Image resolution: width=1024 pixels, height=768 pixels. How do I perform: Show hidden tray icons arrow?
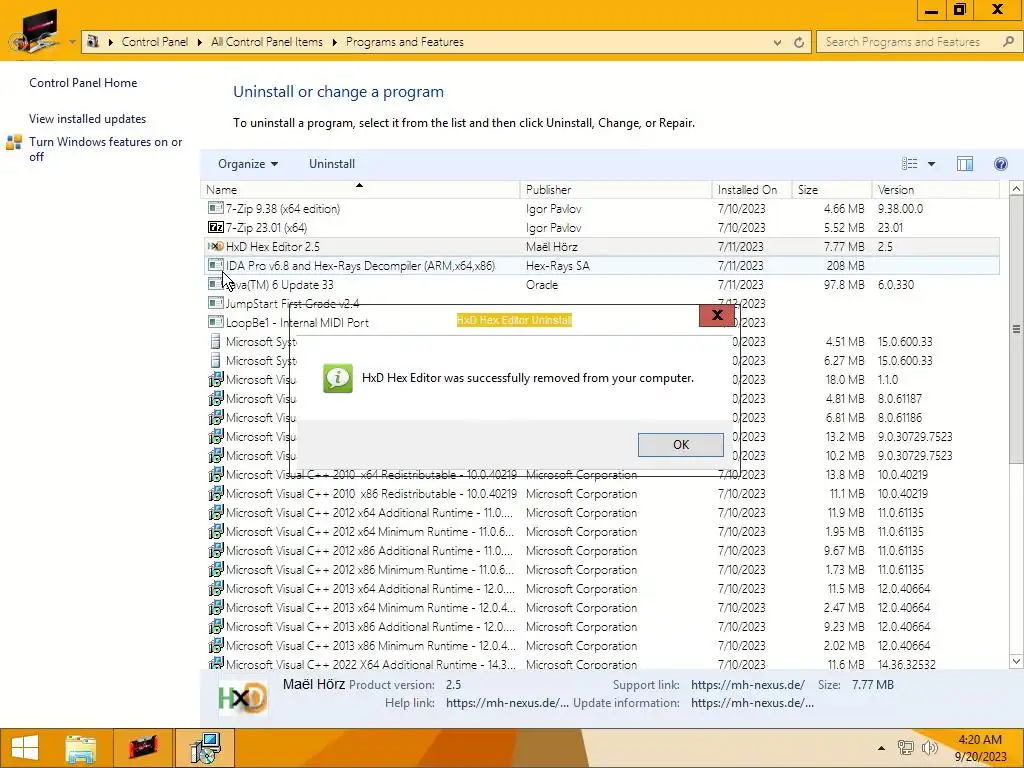click(x=881, y=748)
